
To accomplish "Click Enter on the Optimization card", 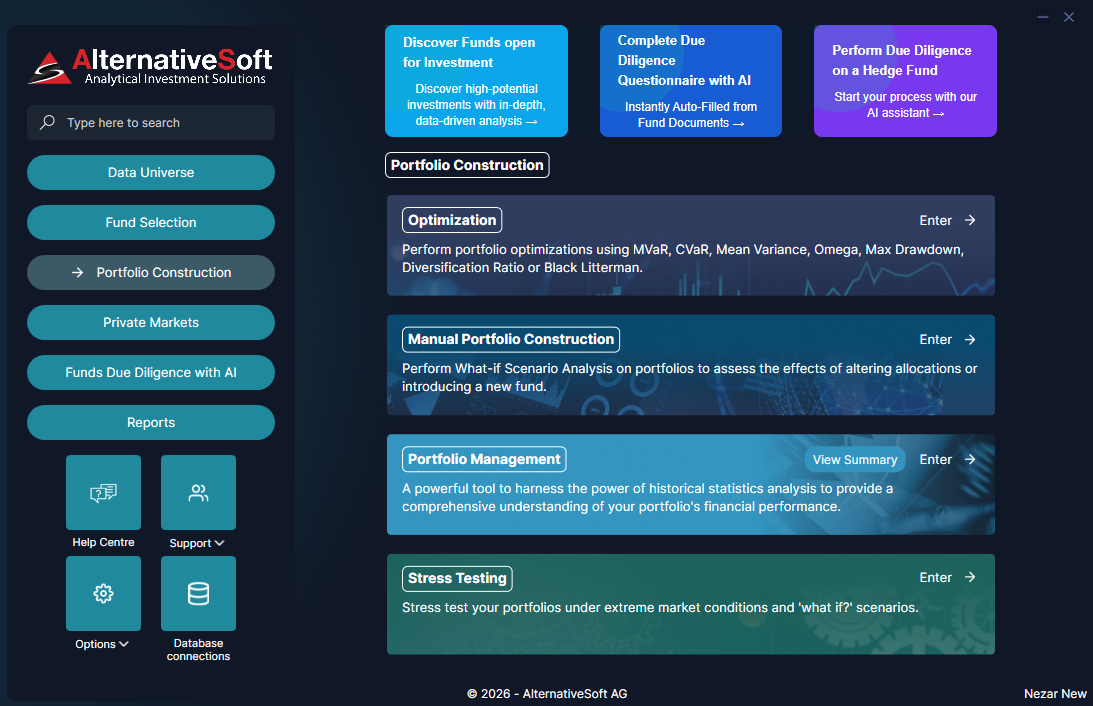I will tap(935, 220).
